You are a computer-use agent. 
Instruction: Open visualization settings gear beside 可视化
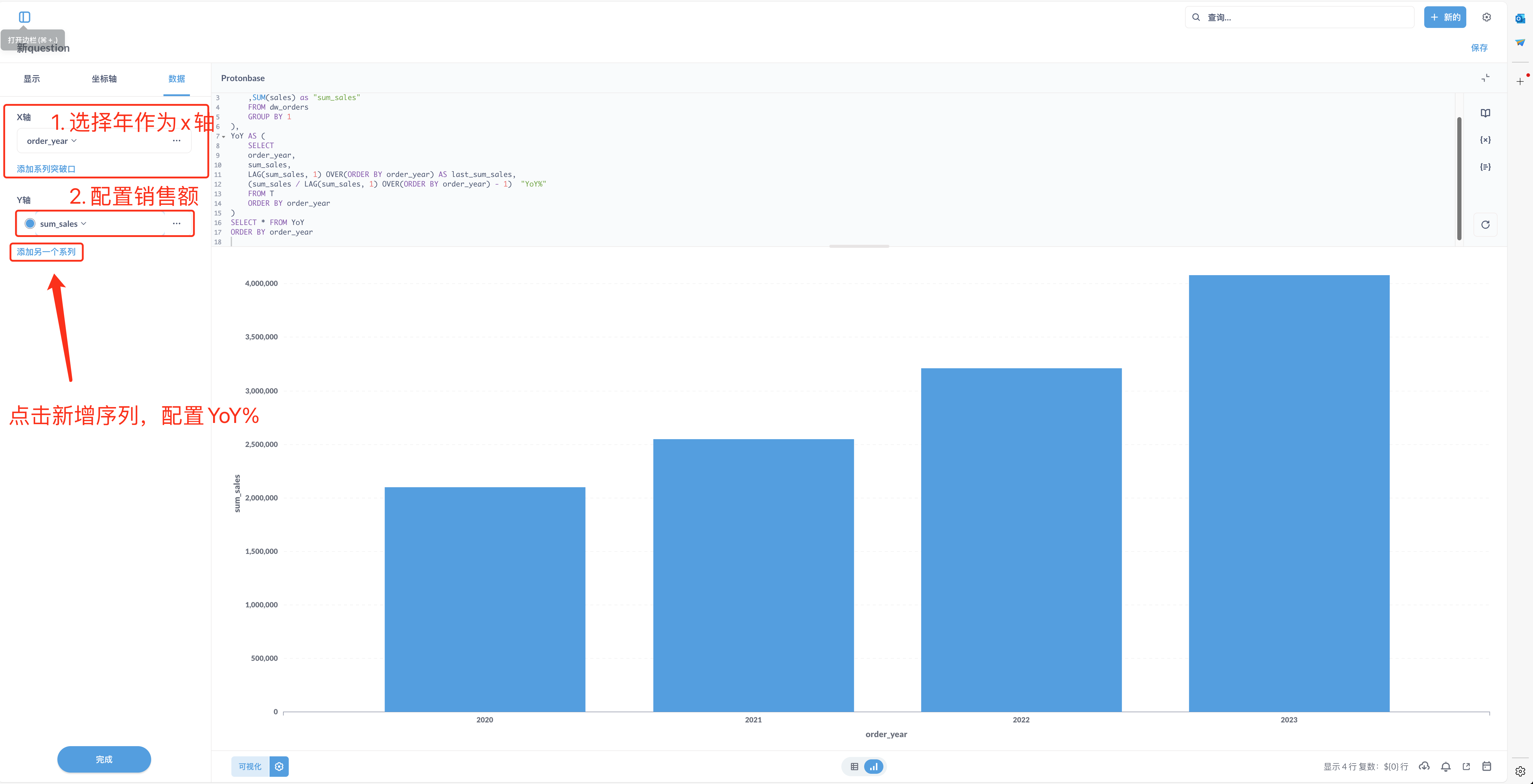pyautogui.click(x=279, y=767)
